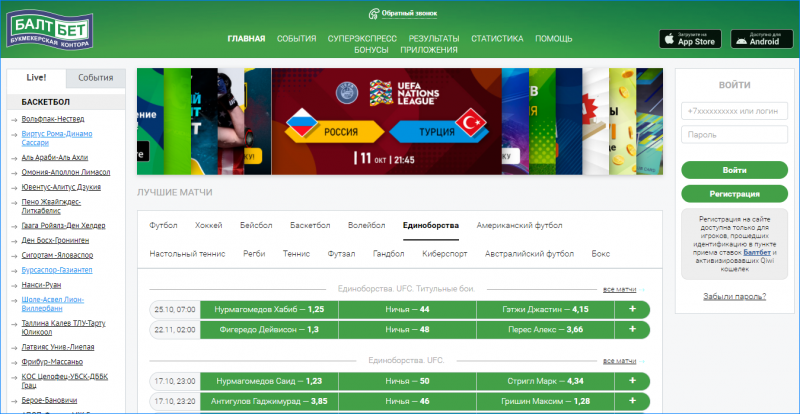The height and width of the screenshot is (414, 800).
Task: Open the Android download badge
Action: point(764,39)
